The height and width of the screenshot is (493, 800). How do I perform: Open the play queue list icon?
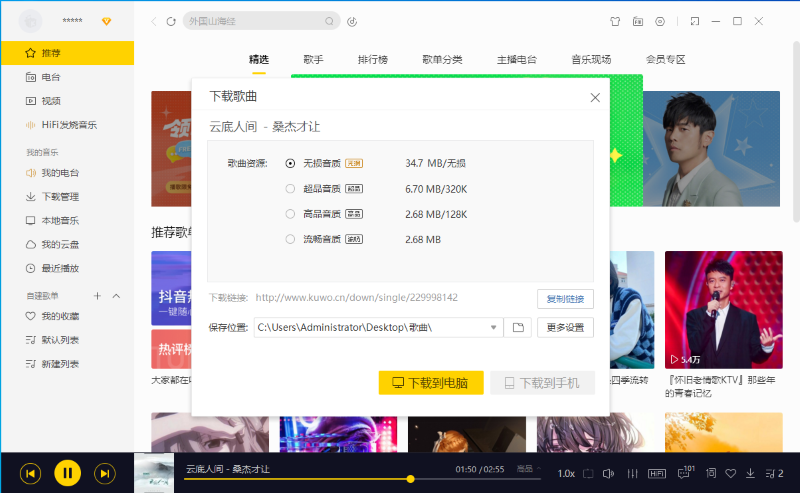pos(774,474)
